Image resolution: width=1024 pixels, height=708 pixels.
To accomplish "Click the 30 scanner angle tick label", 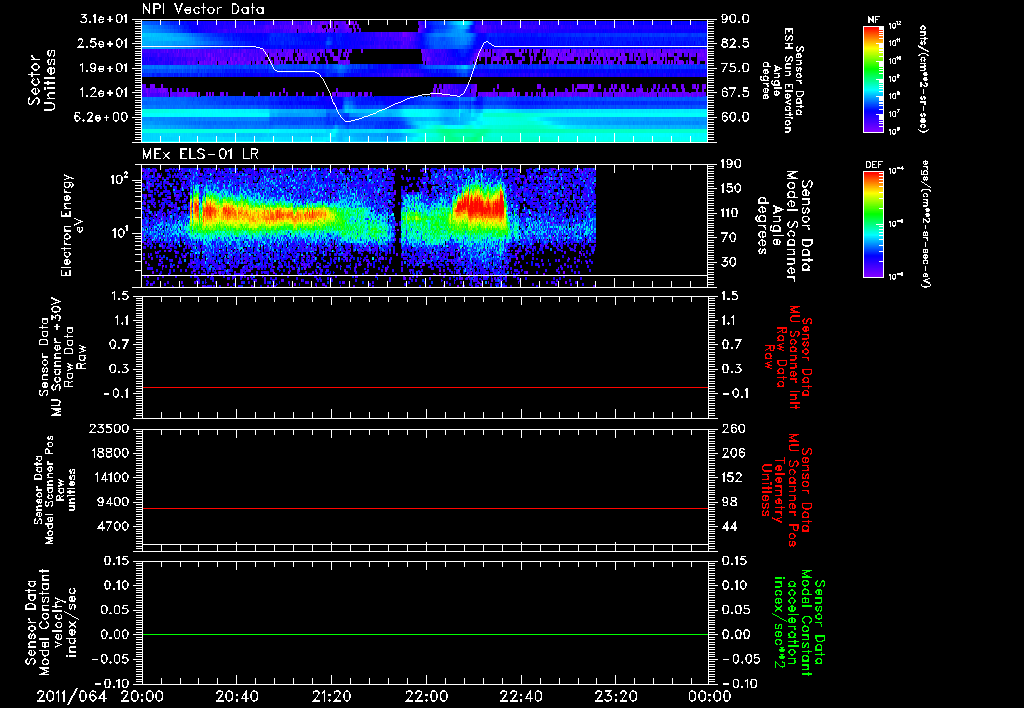I will tap(729, 262).
